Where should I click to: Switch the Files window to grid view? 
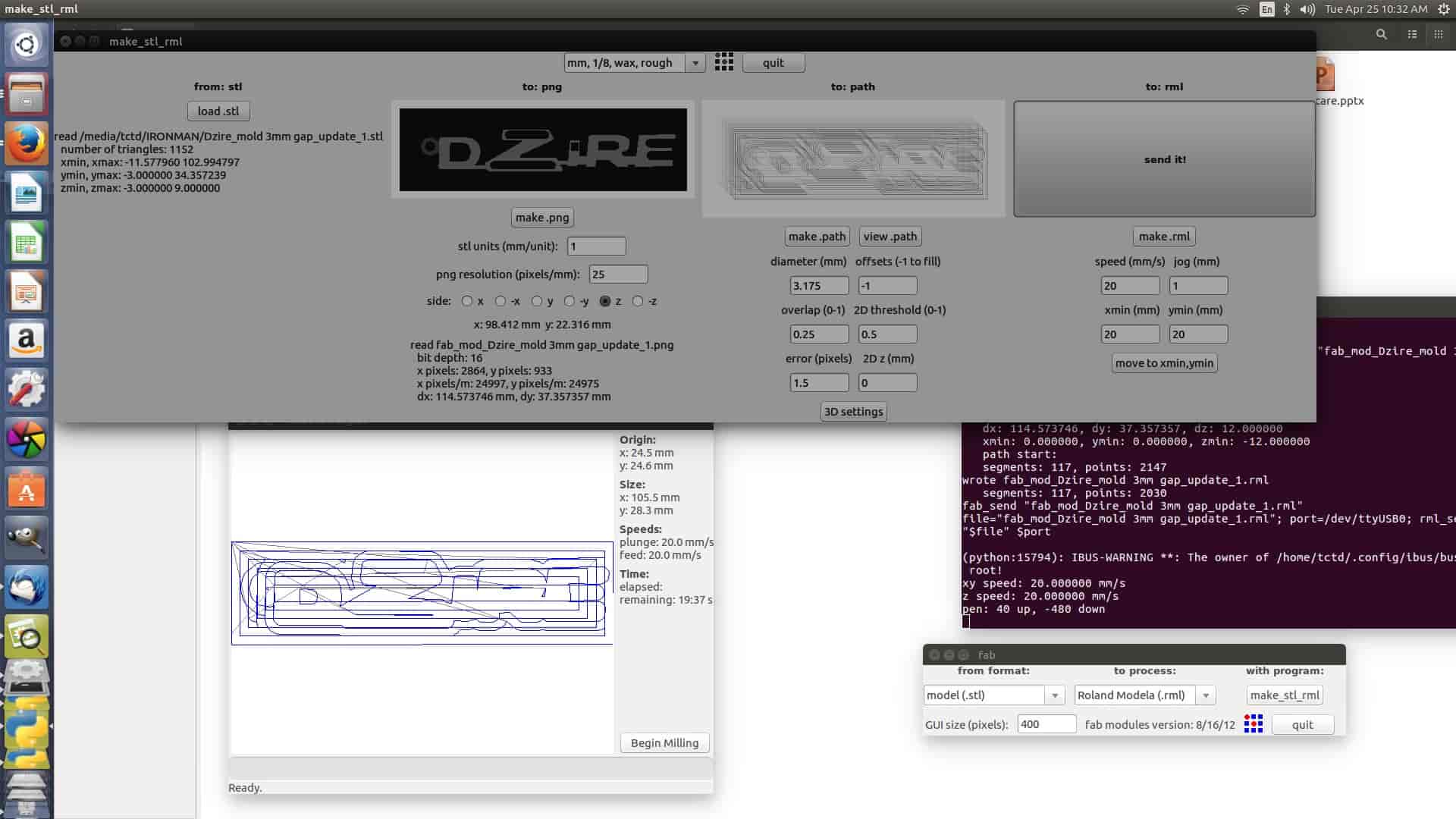point(1439,34)
